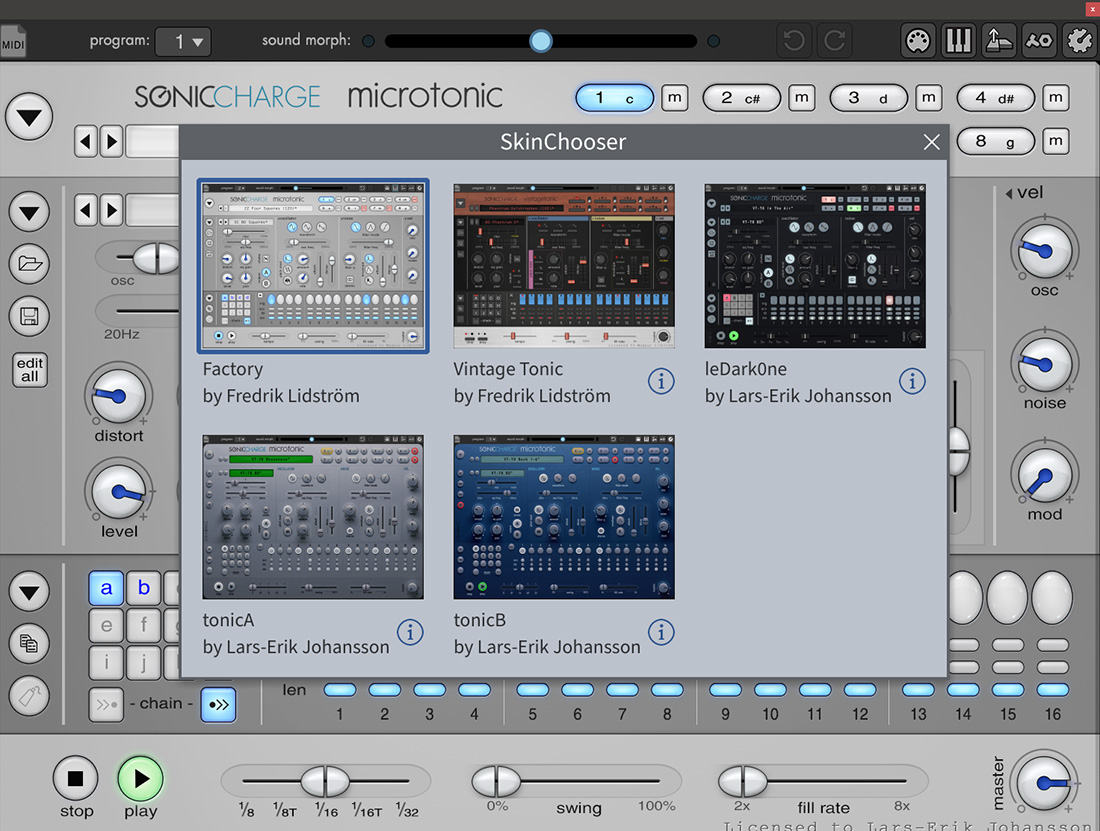Open the settings gear icon
Viewport: 1100px width, 831px height.
click(x=1080, y=41)
